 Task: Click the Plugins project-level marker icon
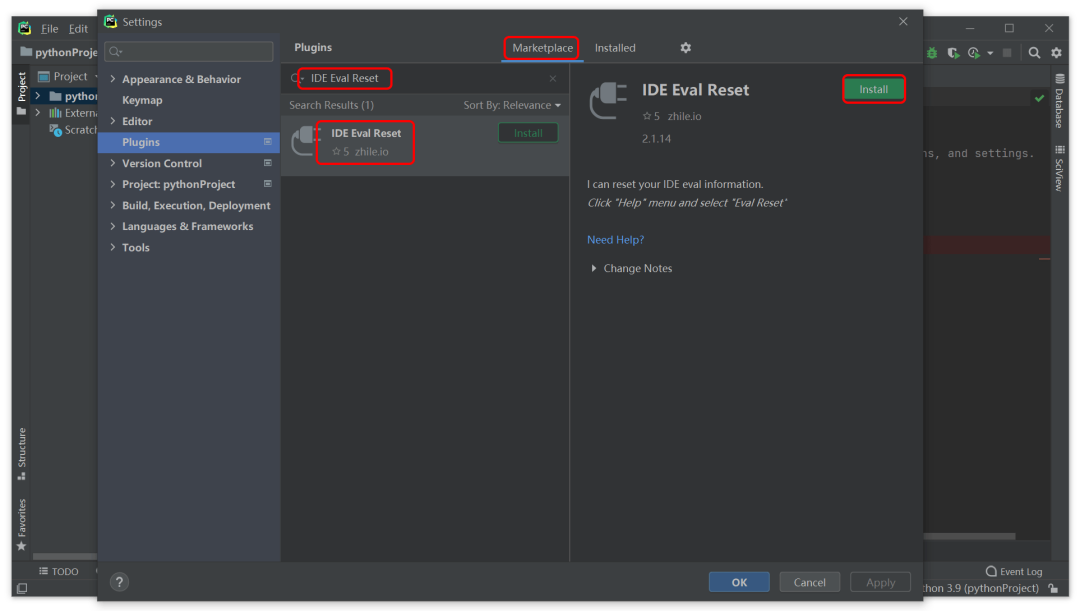point(268,142)
